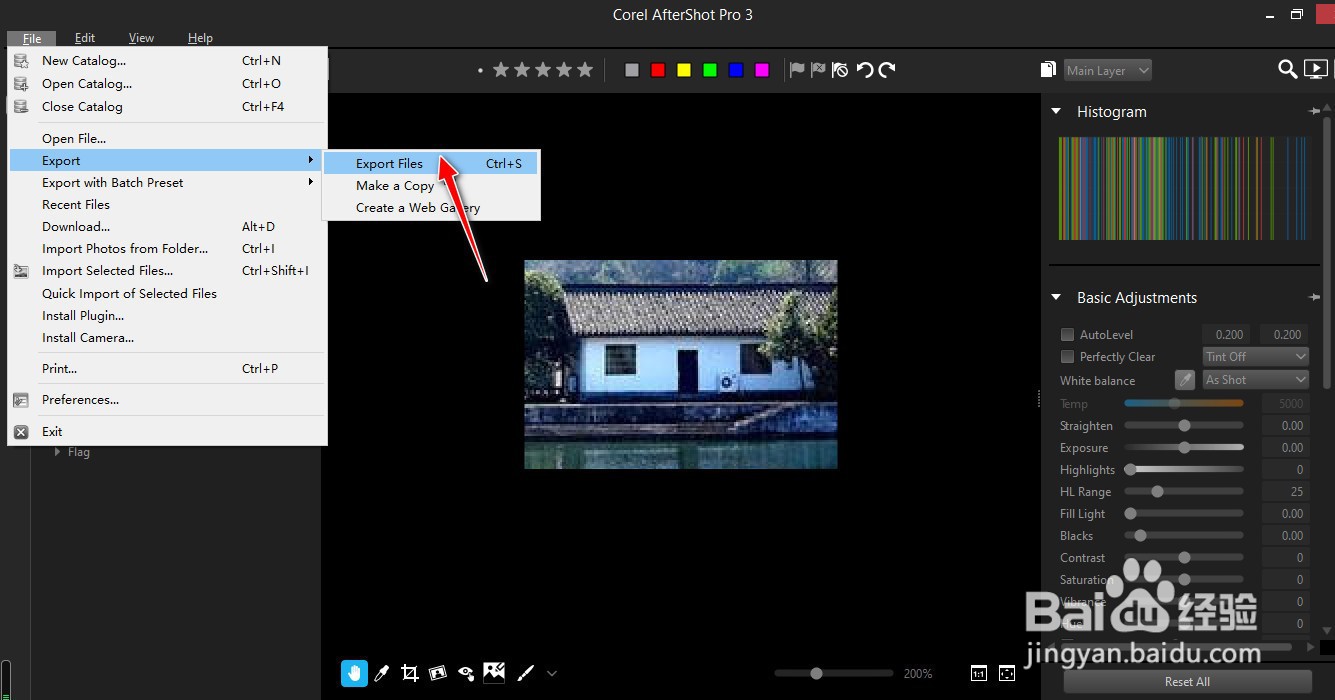Choose Close Catalog
The image size is (1335, 700).
click(x=168, y=107)
